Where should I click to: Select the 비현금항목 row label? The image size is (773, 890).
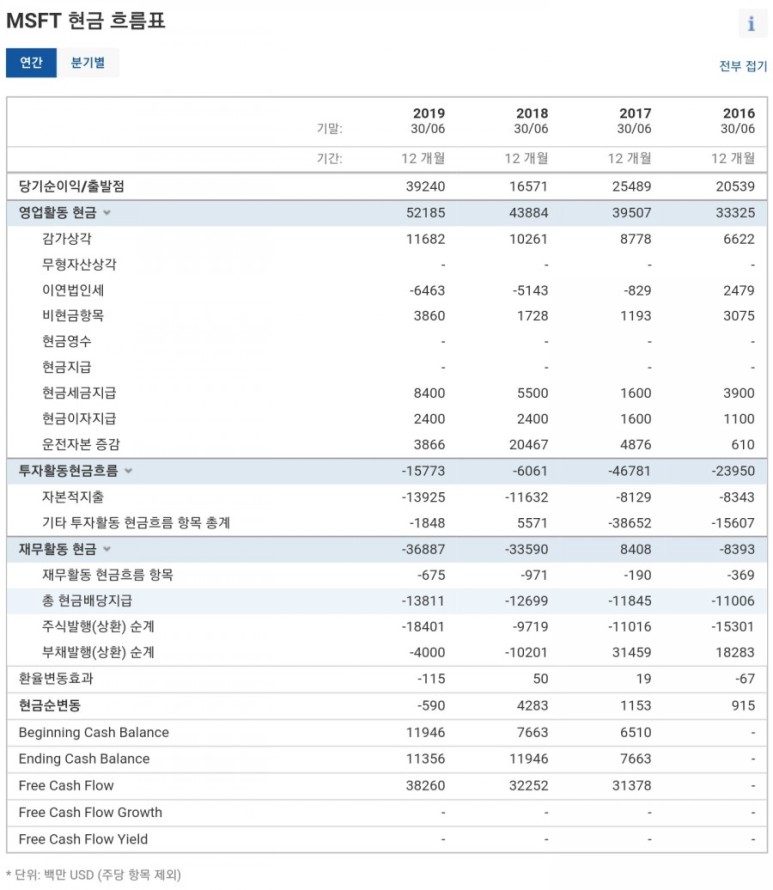point(73,316)
